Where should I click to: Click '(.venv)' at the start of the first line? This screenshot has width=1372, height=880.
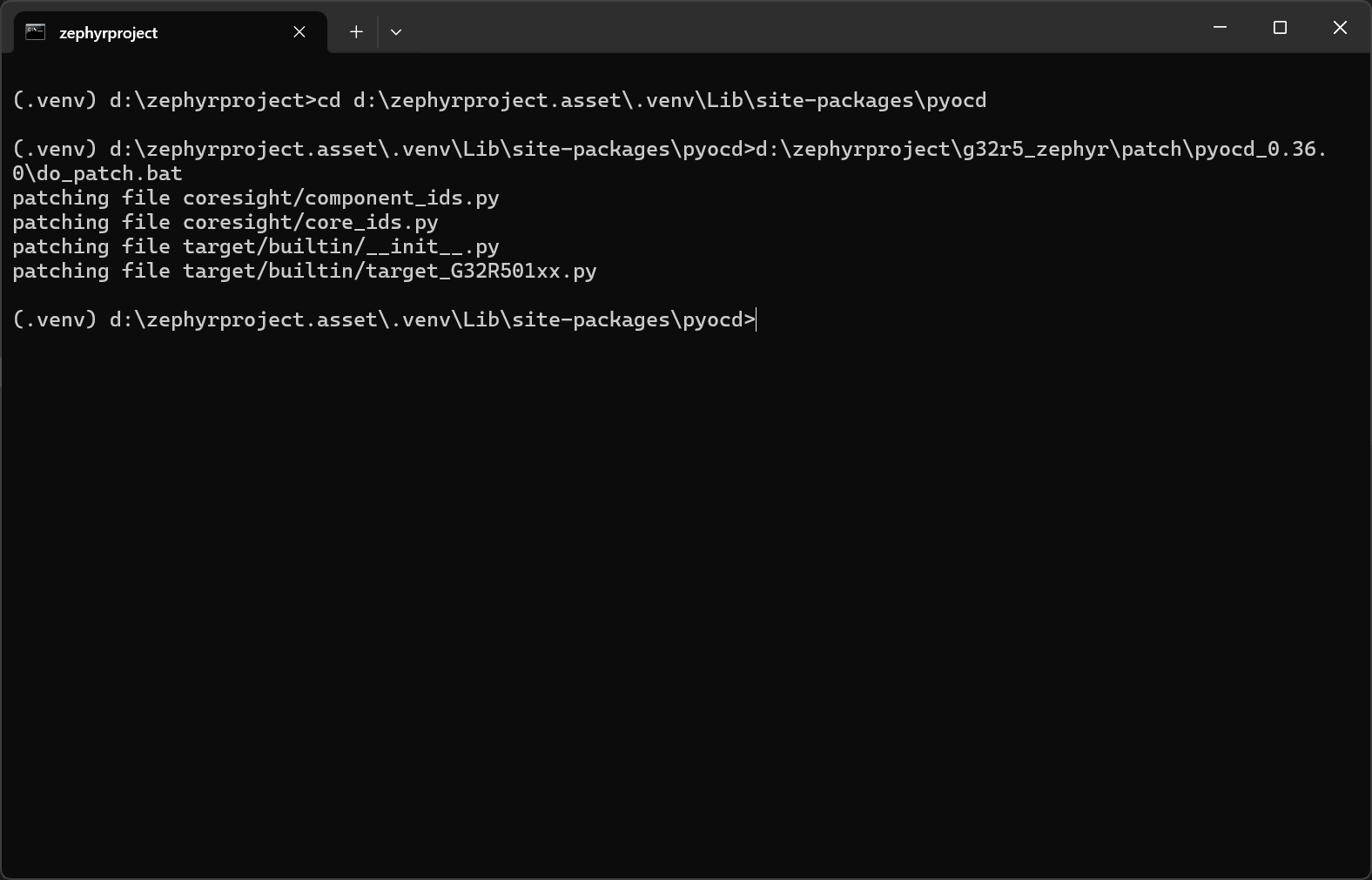55,100
